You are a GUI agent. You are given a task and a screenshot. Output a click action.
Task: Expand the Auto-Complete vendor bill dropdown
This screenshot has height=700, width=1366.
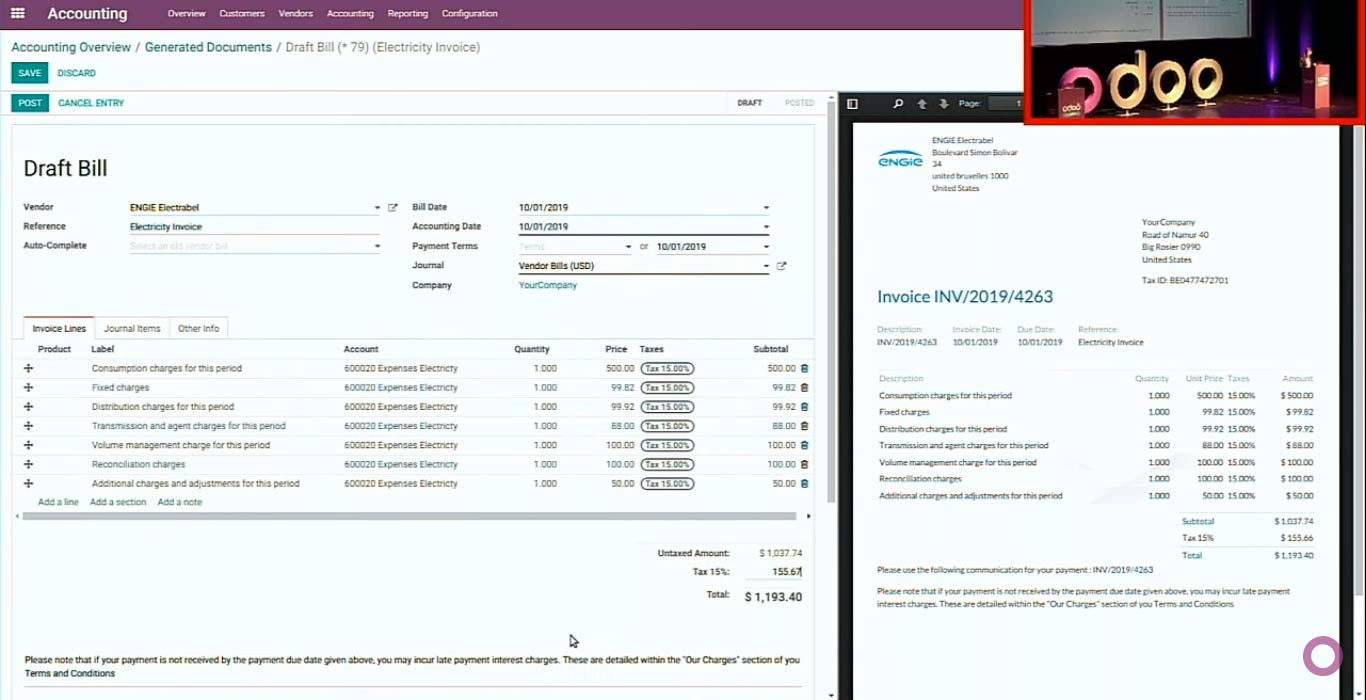tap(377, 246)
